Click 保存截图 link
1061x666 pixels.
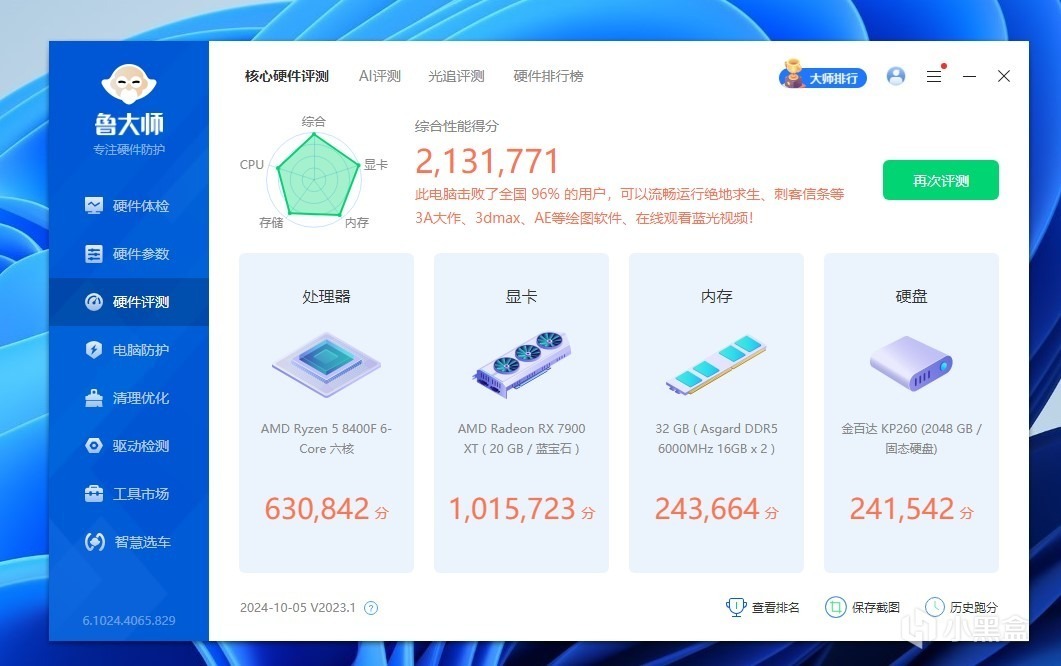click(x=863, y=607)
